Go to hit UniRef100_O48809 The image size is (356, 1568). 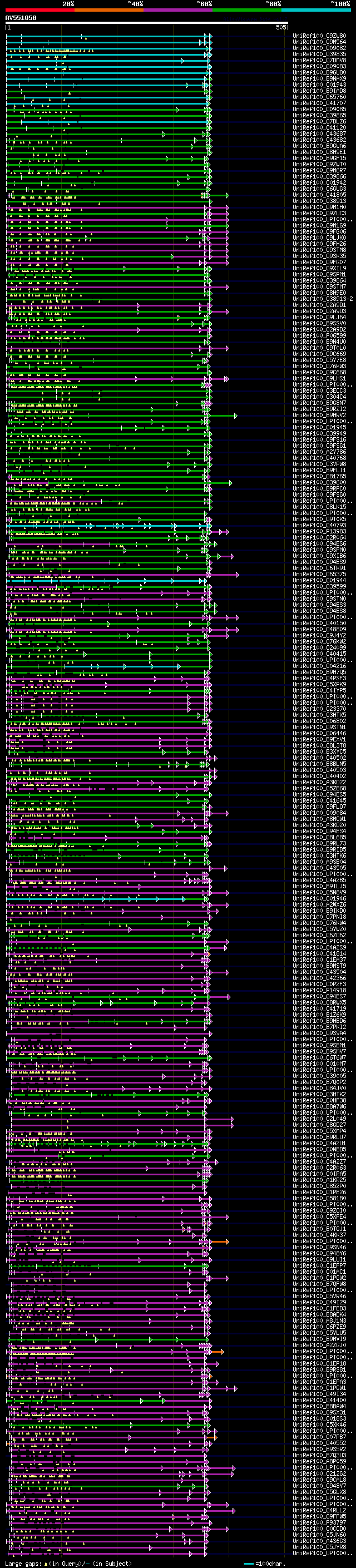319,629
